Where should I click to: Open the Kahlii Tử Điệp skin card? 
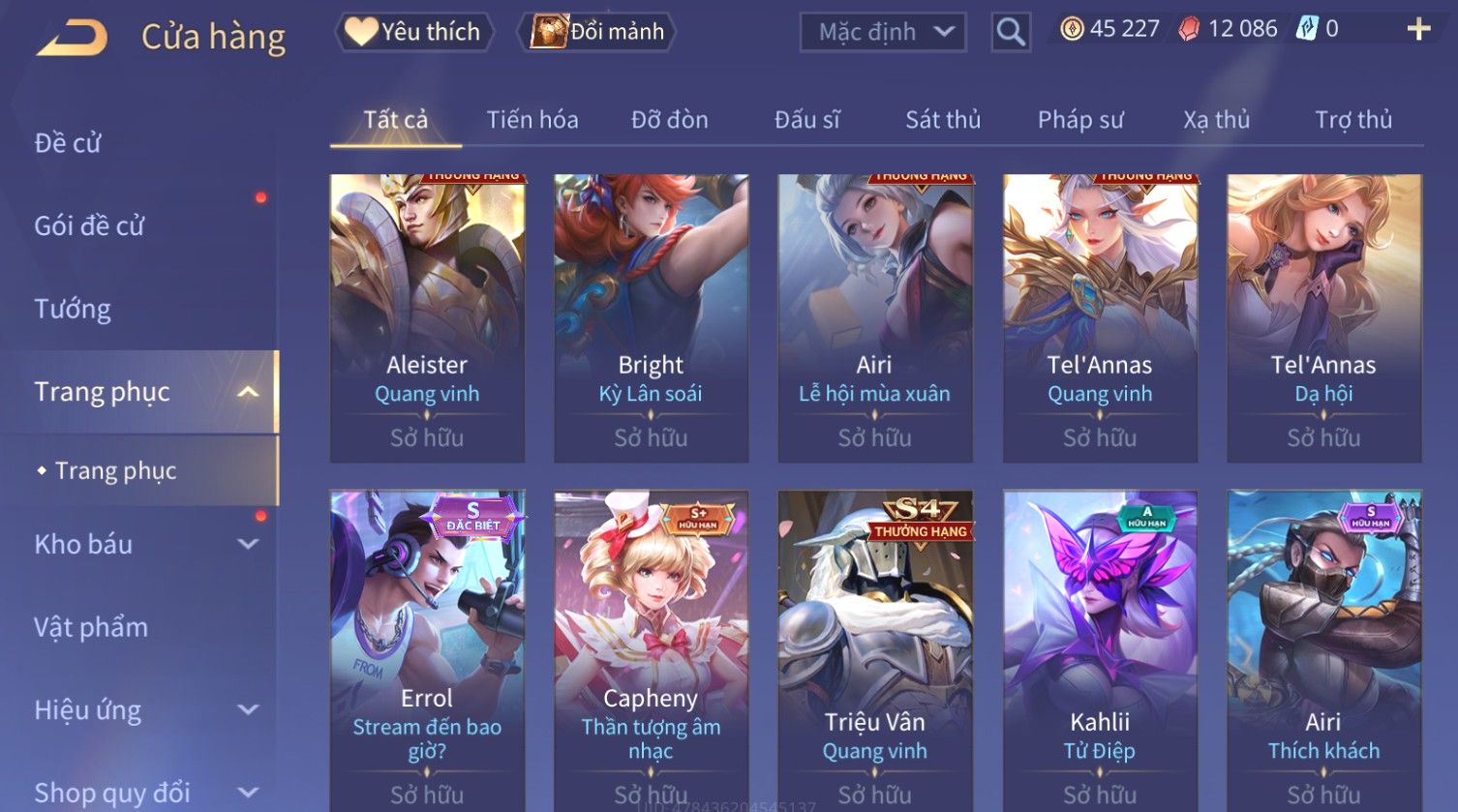(x=1100, y=650)
